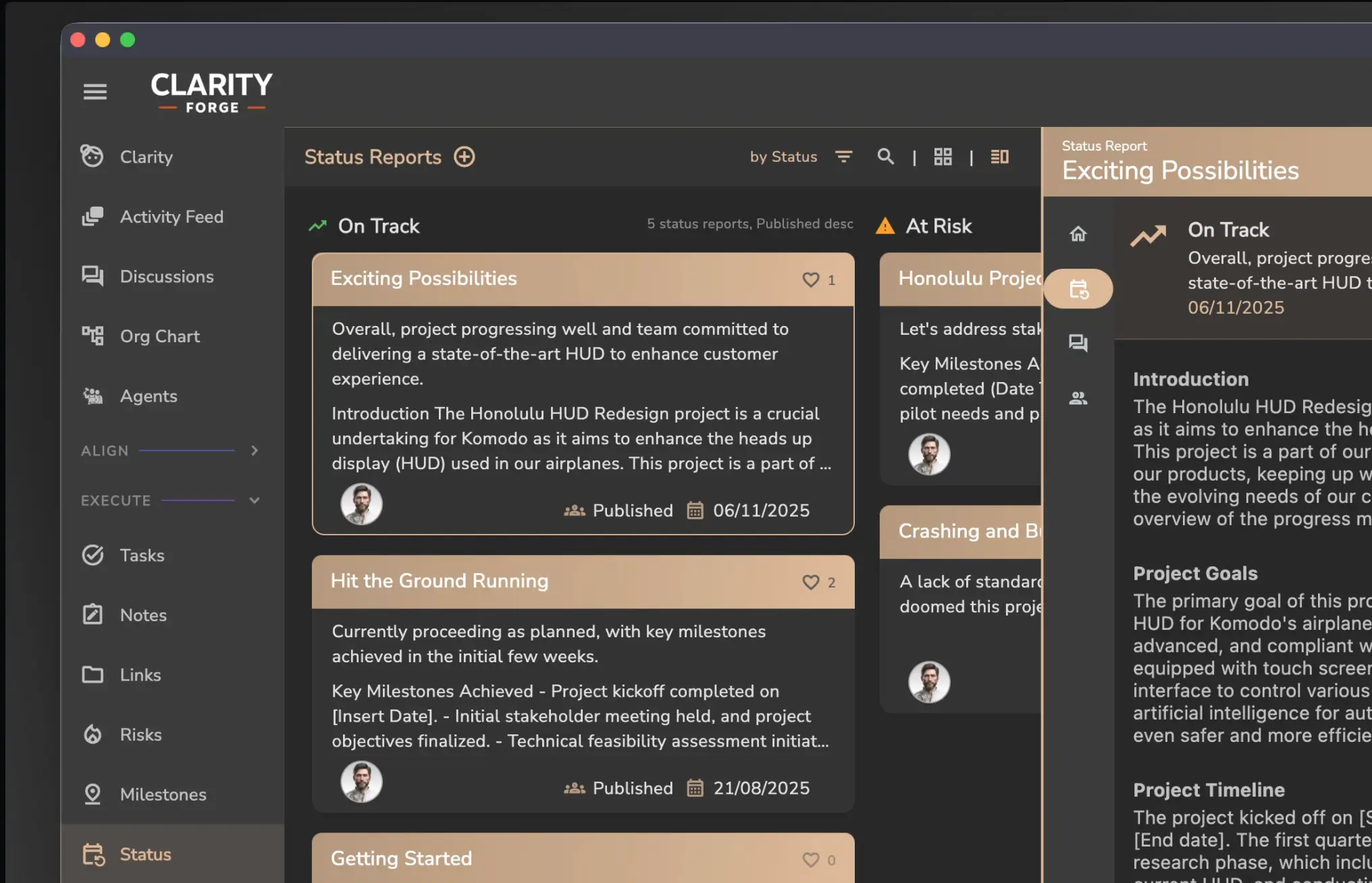Add a new status report with plus icon
Screen dimensions: 1372x883
click(464, 157)
